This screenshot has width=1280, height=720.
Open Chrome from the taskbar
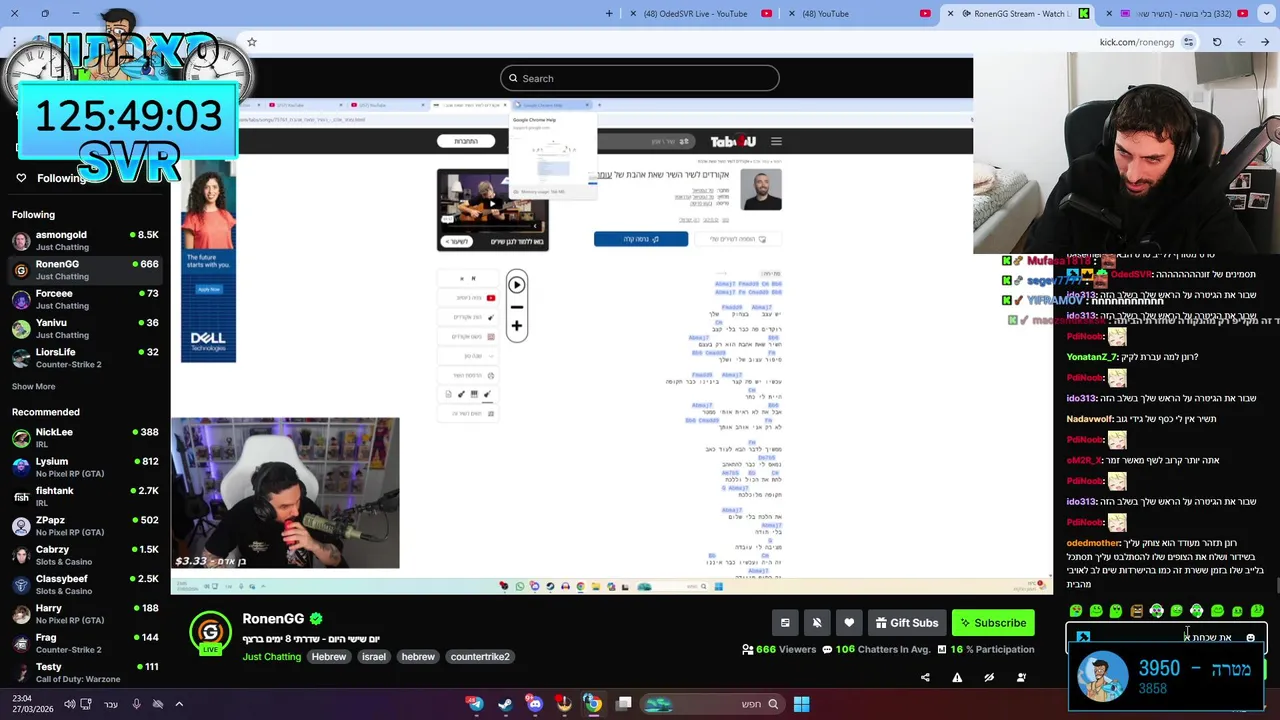(x=593, y=704)
